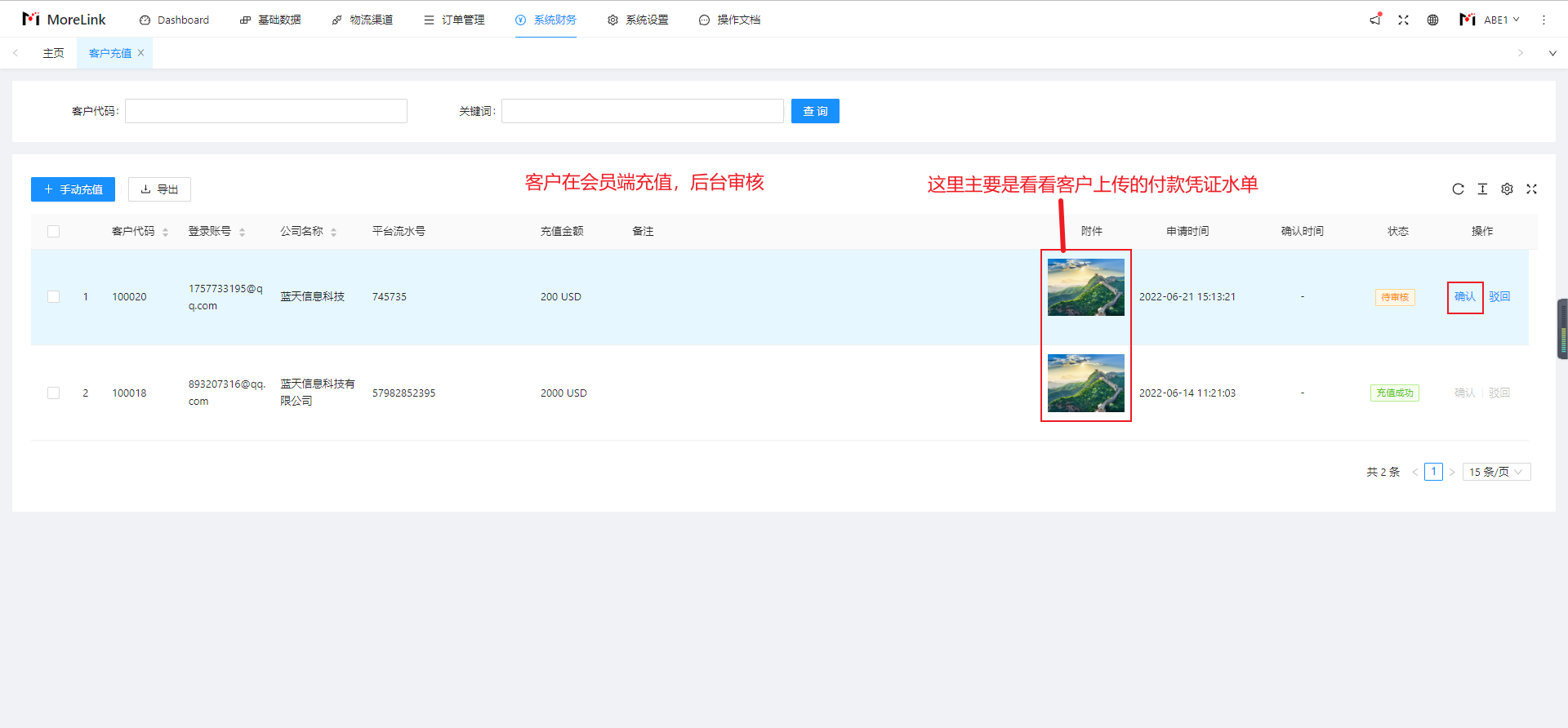Toggle fullscreen mode icon in header

click(1403, 20)
